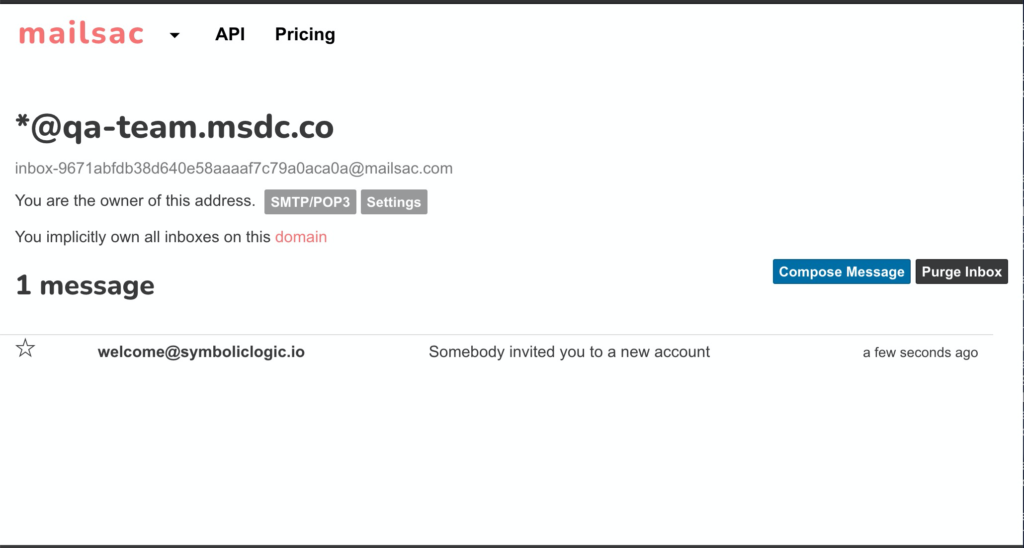Click the Compose Message button
Viewport: 1024px width, 548px height.
coord(841,272)
